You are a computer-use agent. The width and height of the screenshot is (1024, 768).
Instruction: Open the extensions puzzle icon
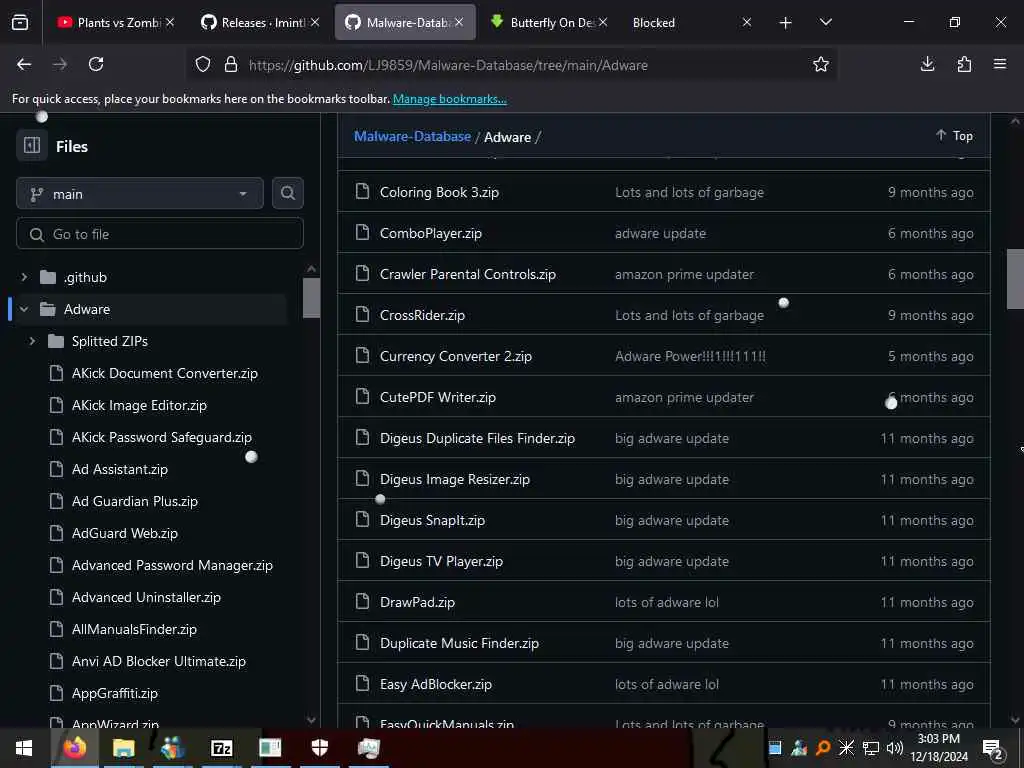click(x=964, y=64)
